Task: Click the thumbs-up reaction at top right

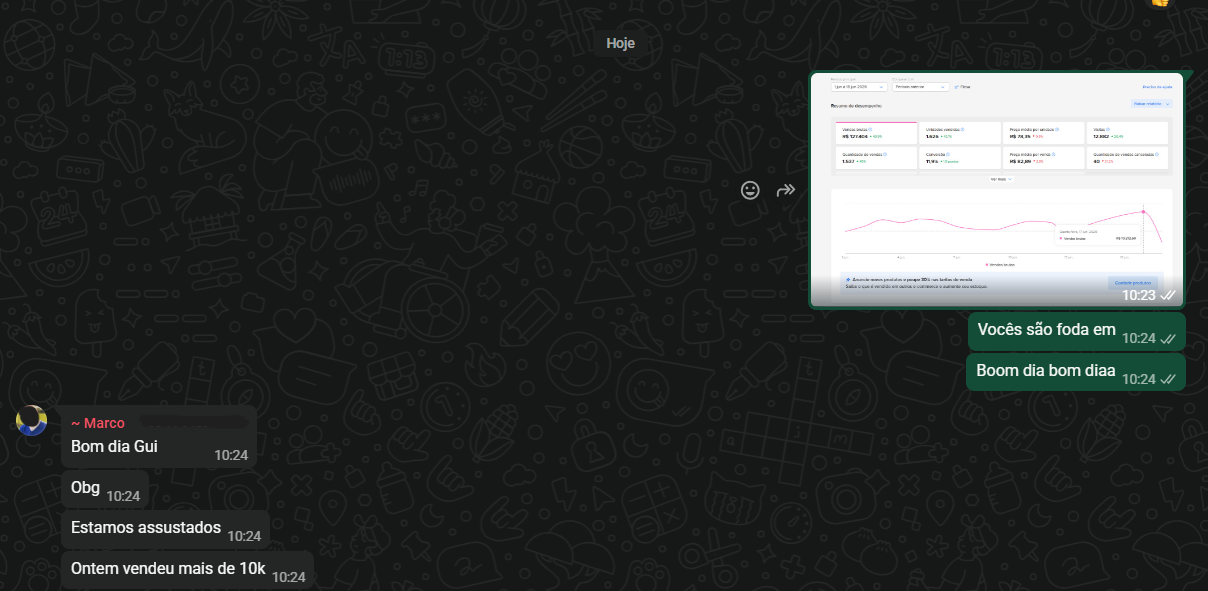Action: [1160, 3]
